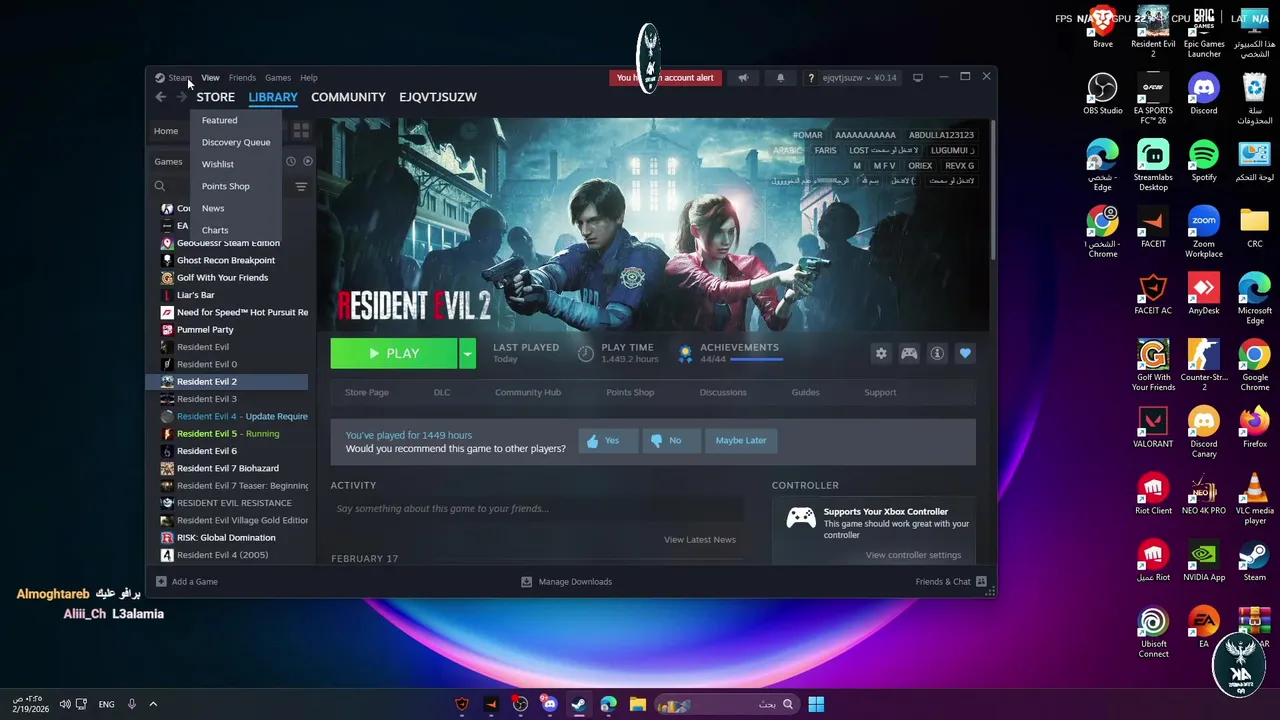This screenshot has height=720, width=1280.
Task: Open the Games menu in Steam
Action: 277,77
